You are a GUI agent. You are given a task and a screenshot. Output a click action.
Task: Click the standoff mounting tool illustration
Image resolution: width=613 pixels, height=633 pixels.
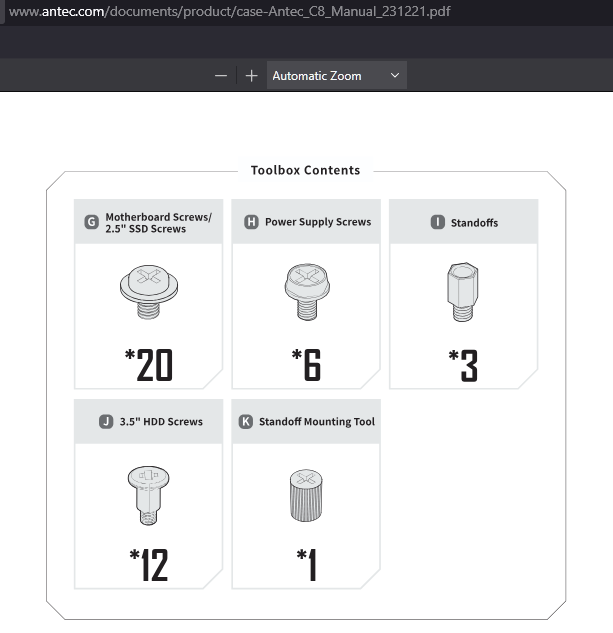[x=306, y=495]
